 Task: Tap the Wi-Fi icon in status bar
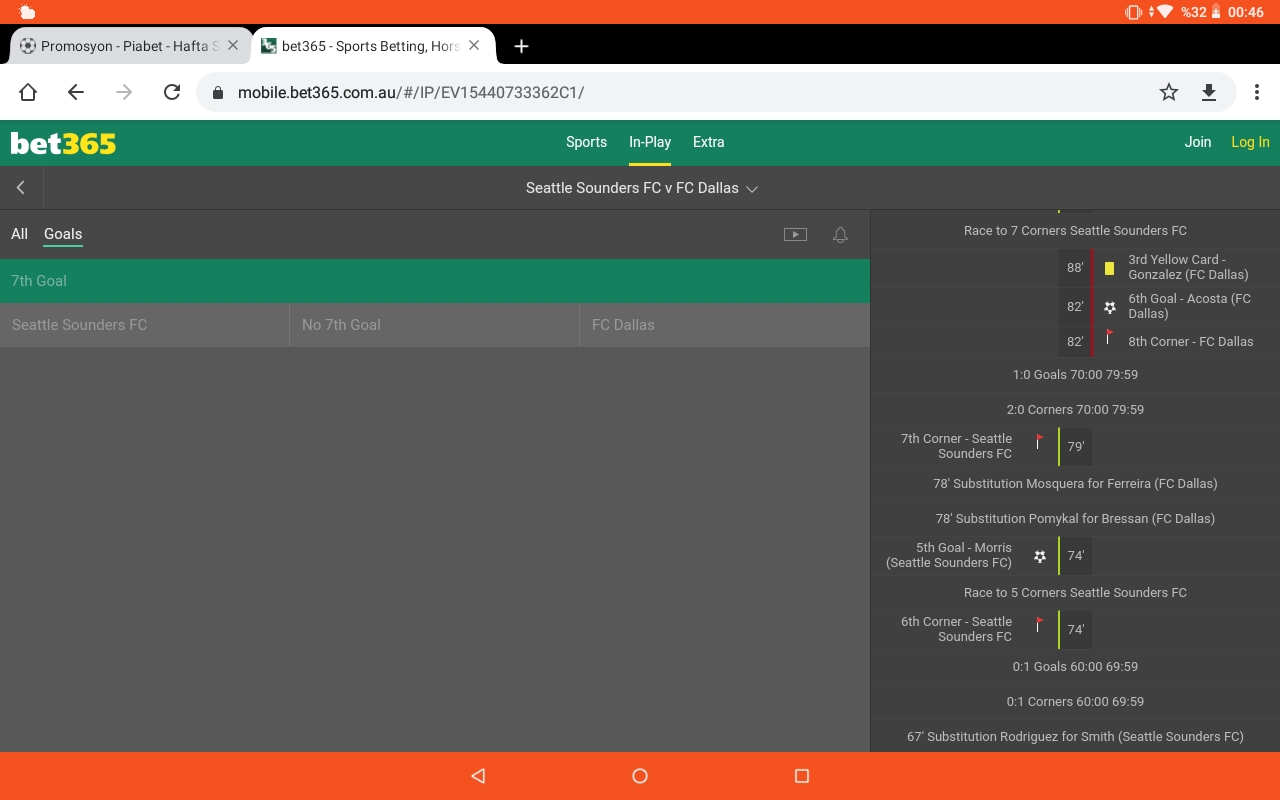click(x=1165, y=12)
